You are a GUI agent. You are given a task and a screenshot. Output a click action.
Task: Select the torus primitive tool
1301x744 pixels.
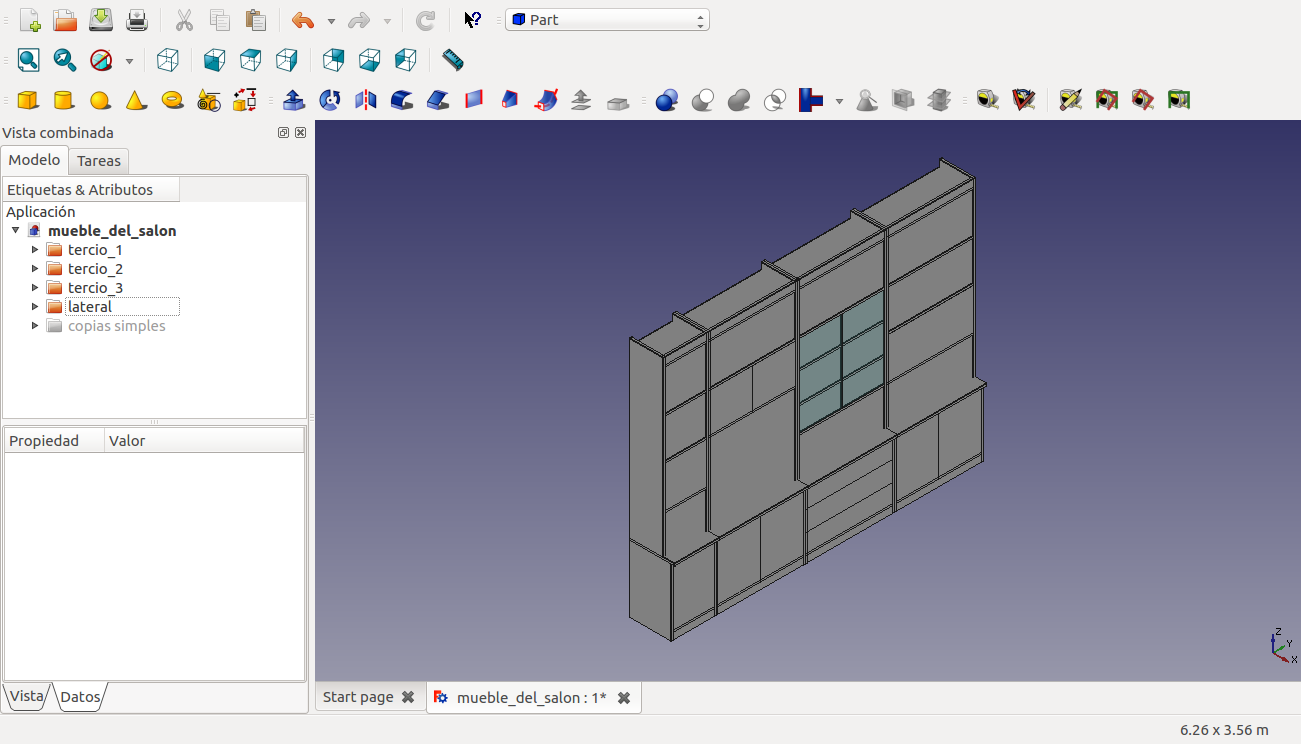click(172, 100)
